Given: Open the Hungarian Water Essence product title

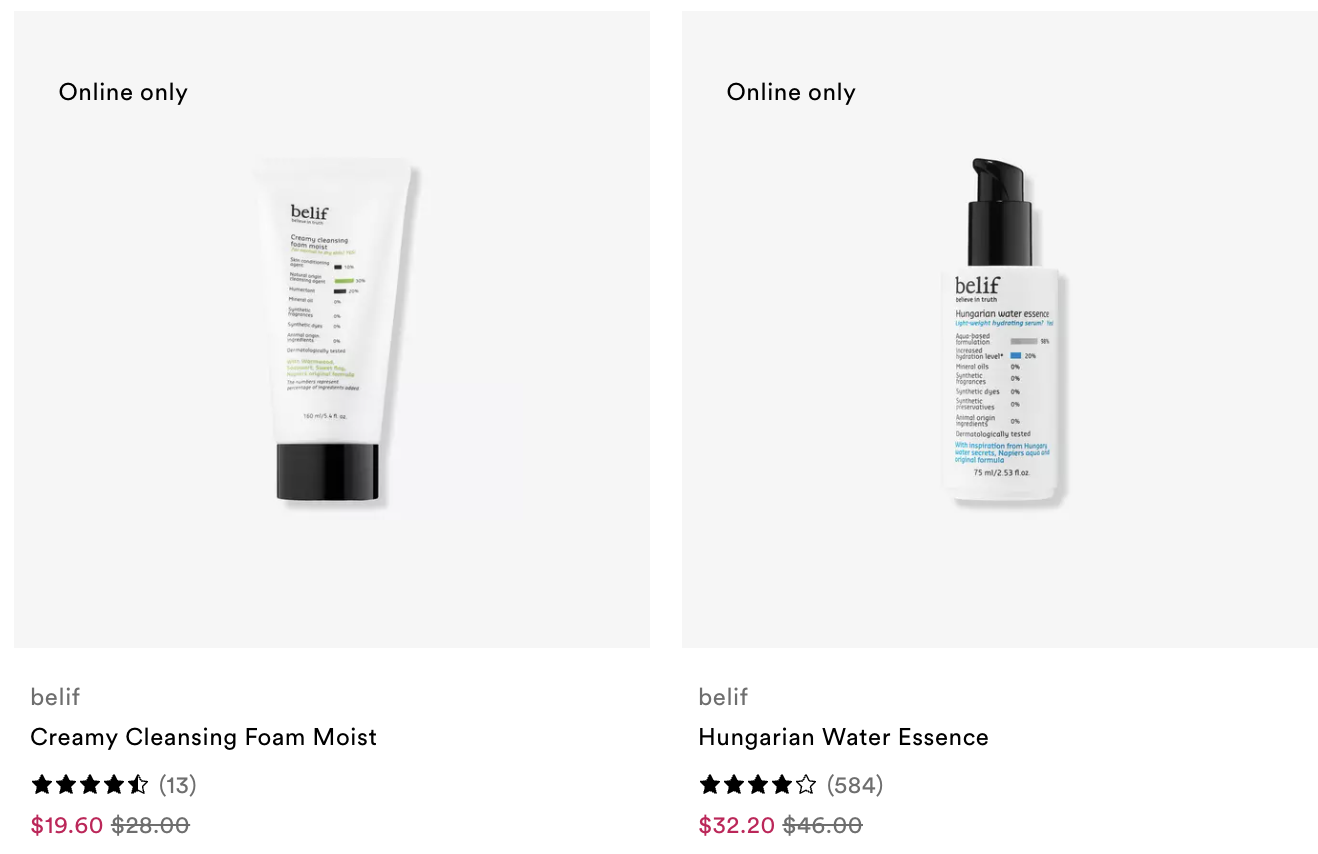Looking at the screenshot, I should click(x=844, y=737).
